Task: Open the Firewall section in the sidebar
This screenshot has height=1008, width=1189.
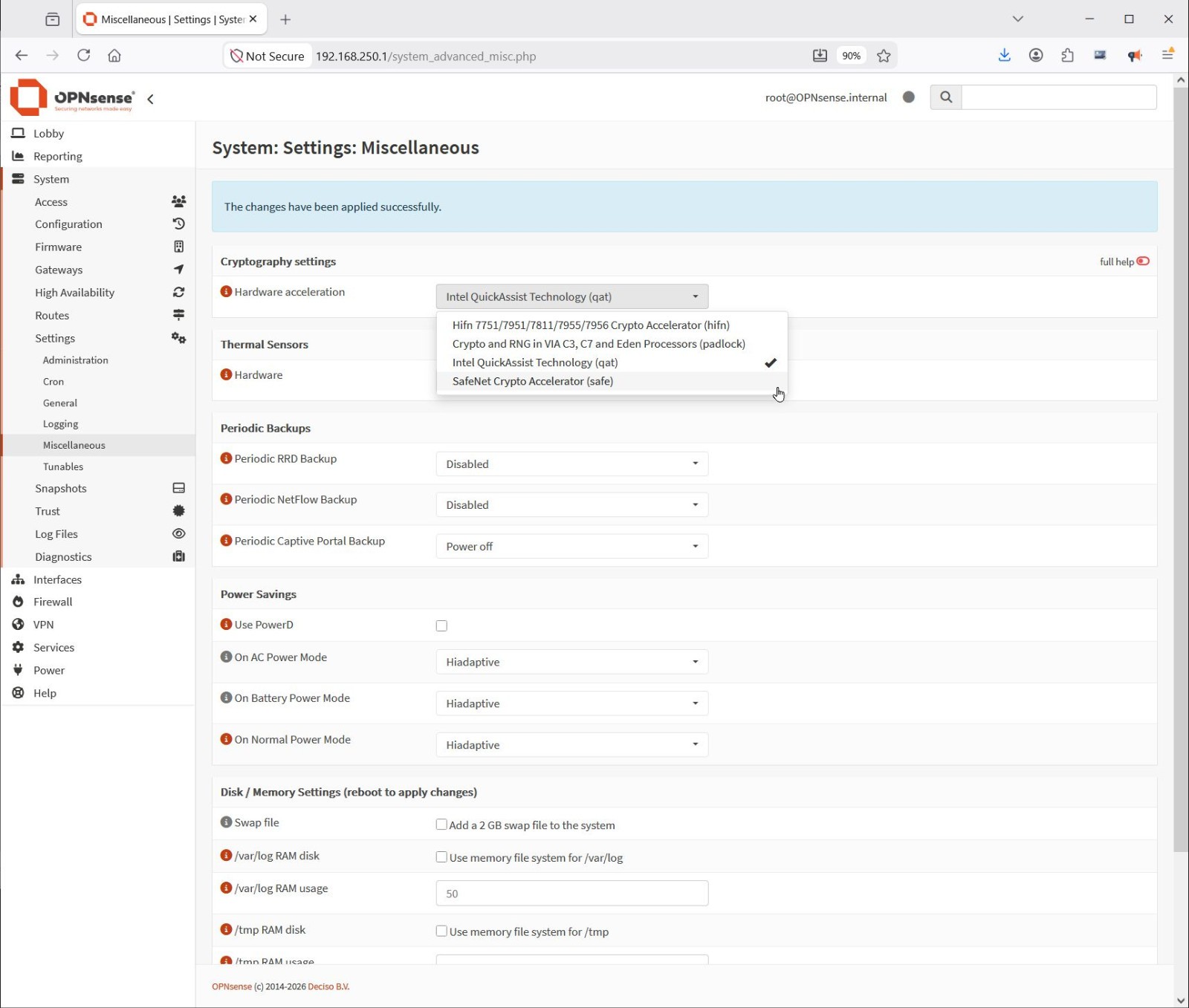Action: (x=53, y=602)
